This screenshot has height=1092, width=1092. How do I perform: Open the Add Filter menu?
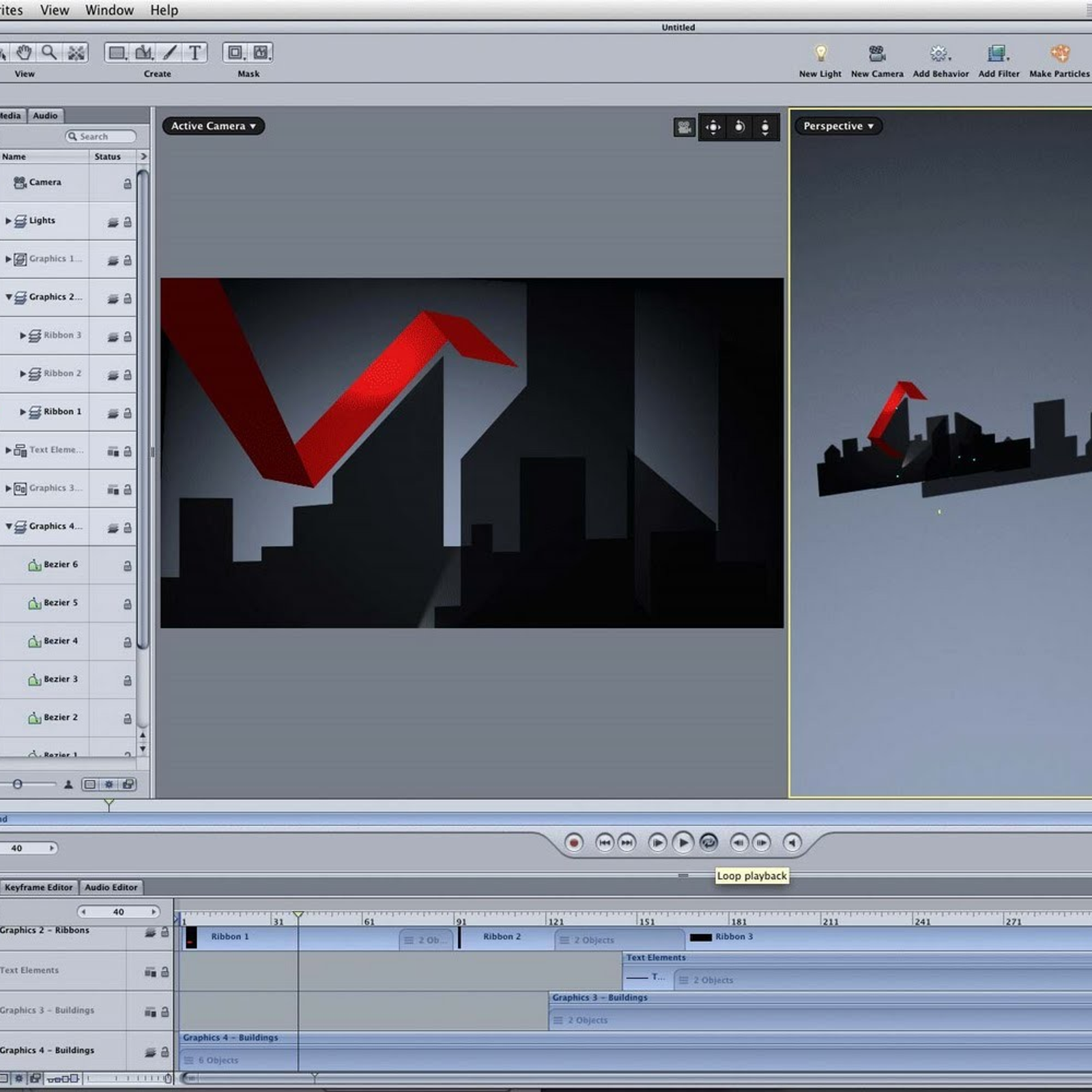[998, 53]
